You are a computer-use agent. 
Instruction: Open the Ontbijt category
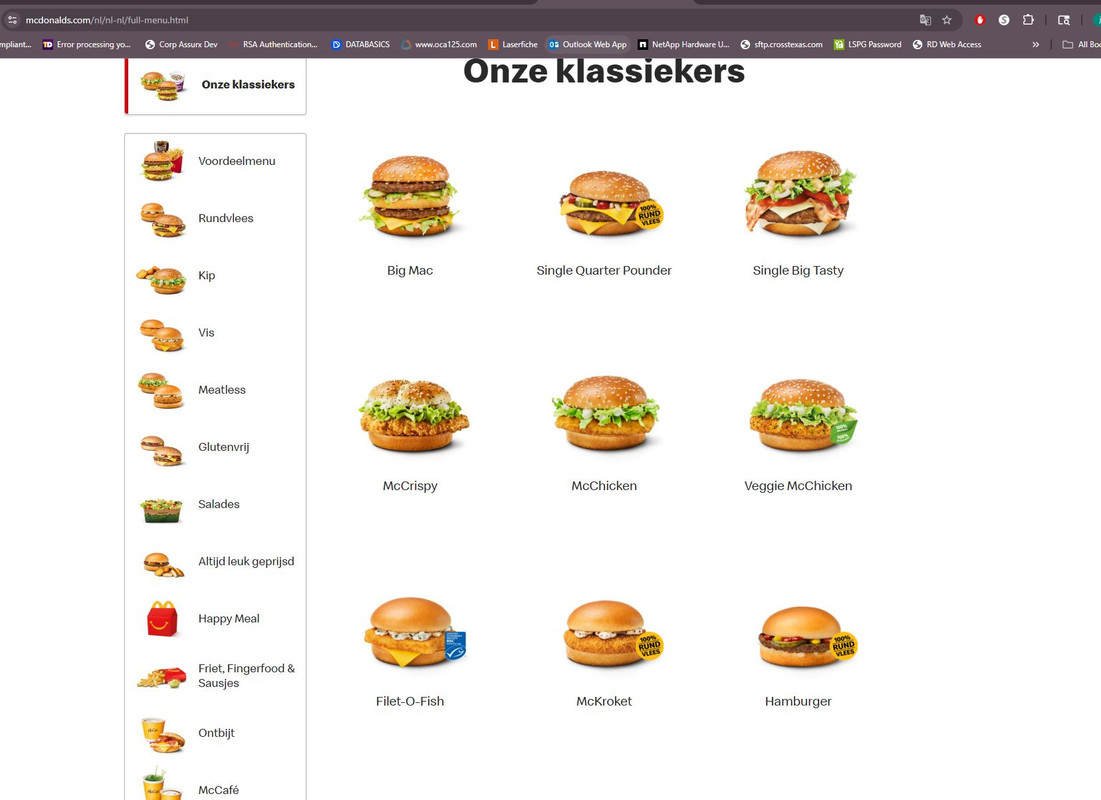(215, 733)
